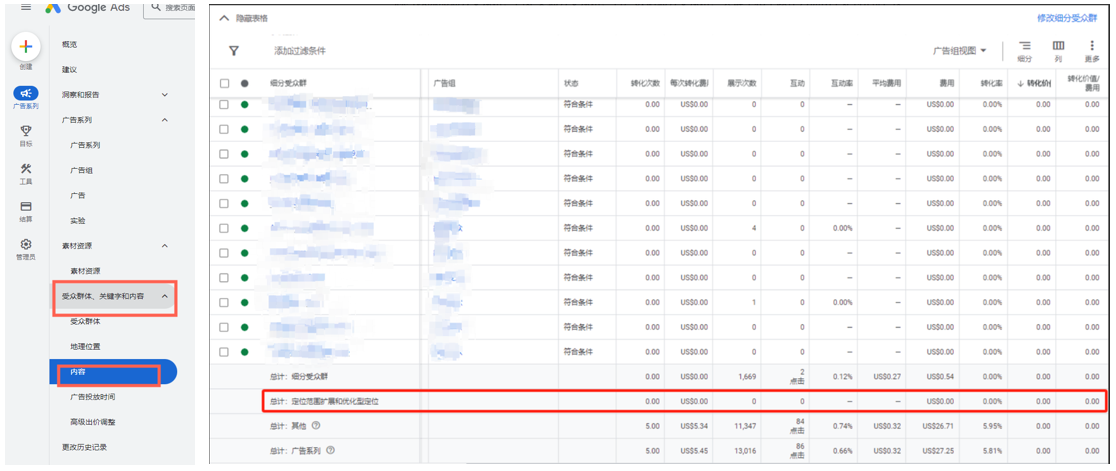Select 广告组 in sidebar
The height and width of the screenshot is (471, 1116).
[x=81, y=170]
